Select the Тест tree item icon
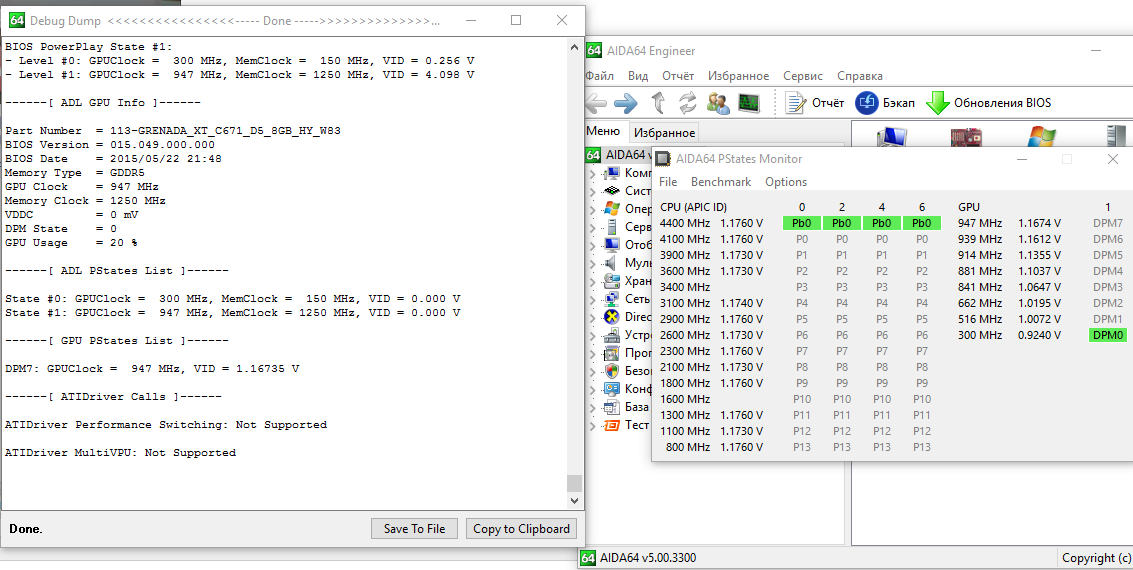This screenshot has height=570, width=1133. 612,426
